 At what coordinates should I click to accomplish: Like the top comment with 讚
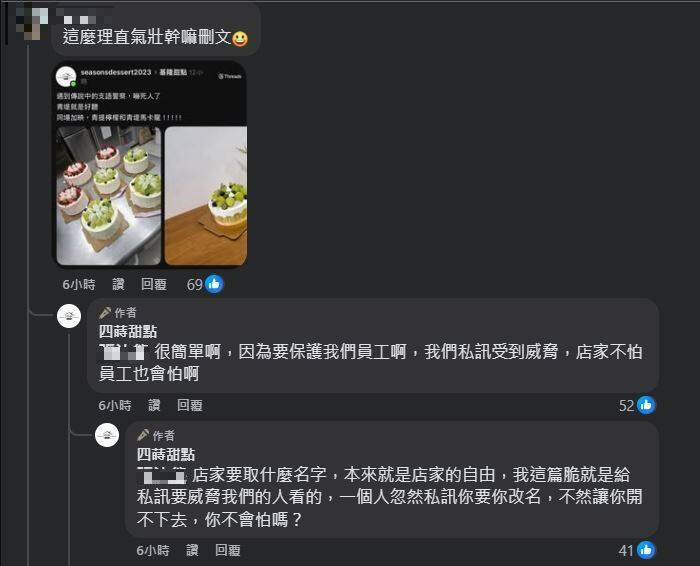[x=118, y=284]
